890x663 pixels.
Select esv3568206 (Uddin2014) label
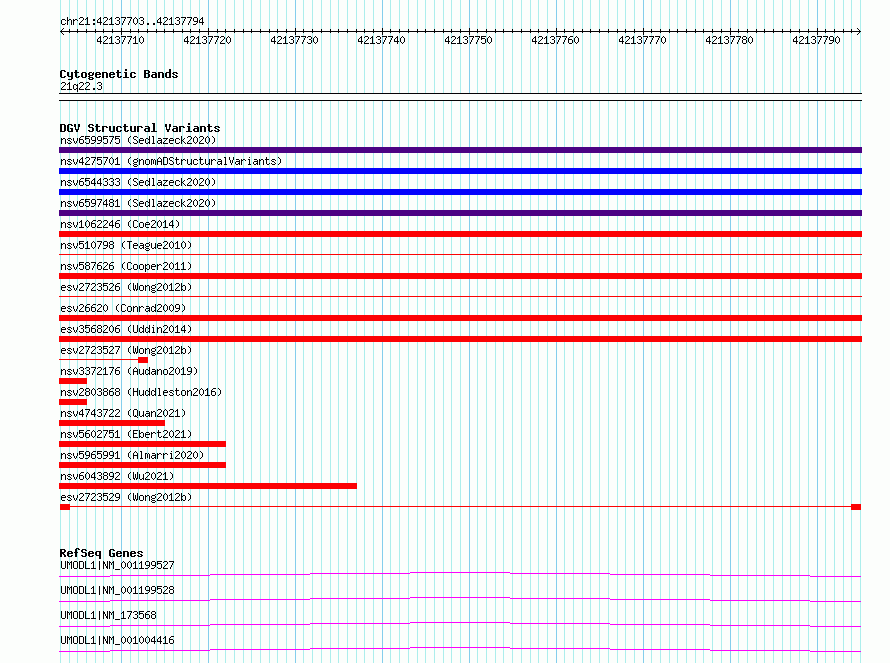[x=126, y=329]
